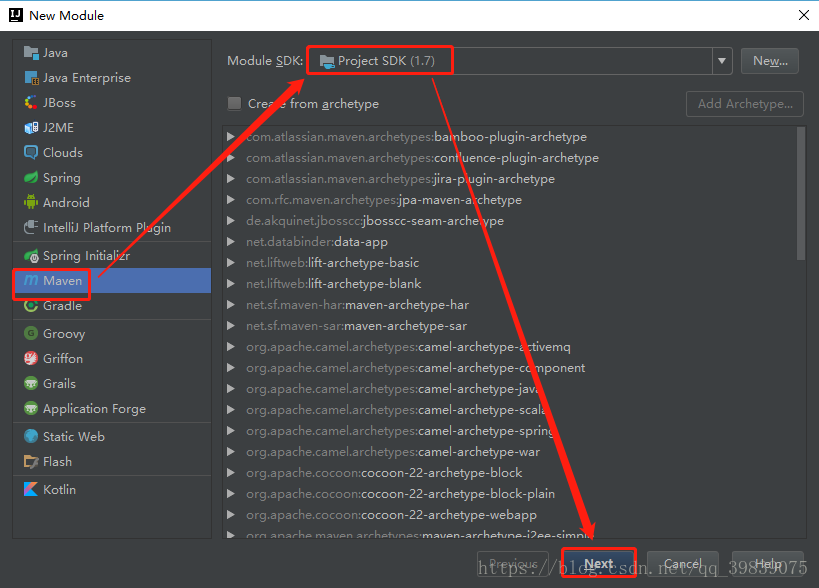Screen dimensions: 819x588
Task: Select Static Web label
Action: click(74, 437)
